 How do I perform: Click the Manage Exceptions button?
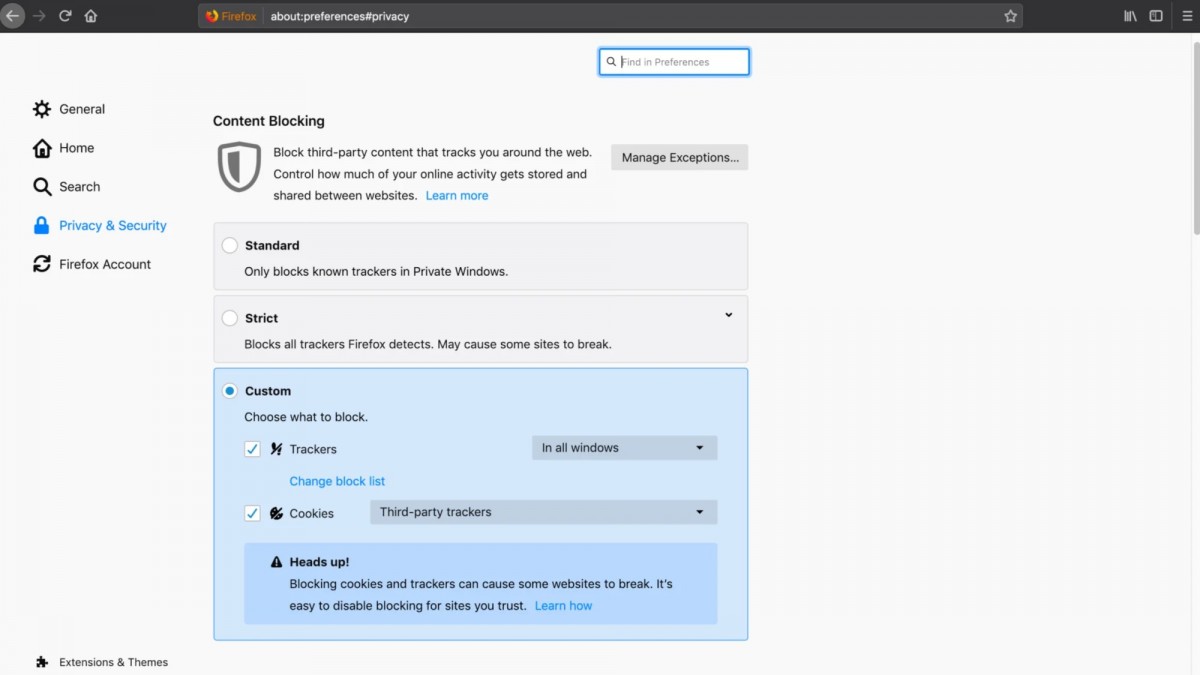(x=680, y=157)
